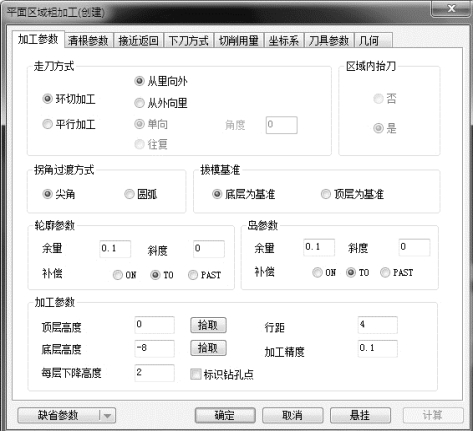Confirm with the 确定 button
473x431 pixels.
pos(225,416)
